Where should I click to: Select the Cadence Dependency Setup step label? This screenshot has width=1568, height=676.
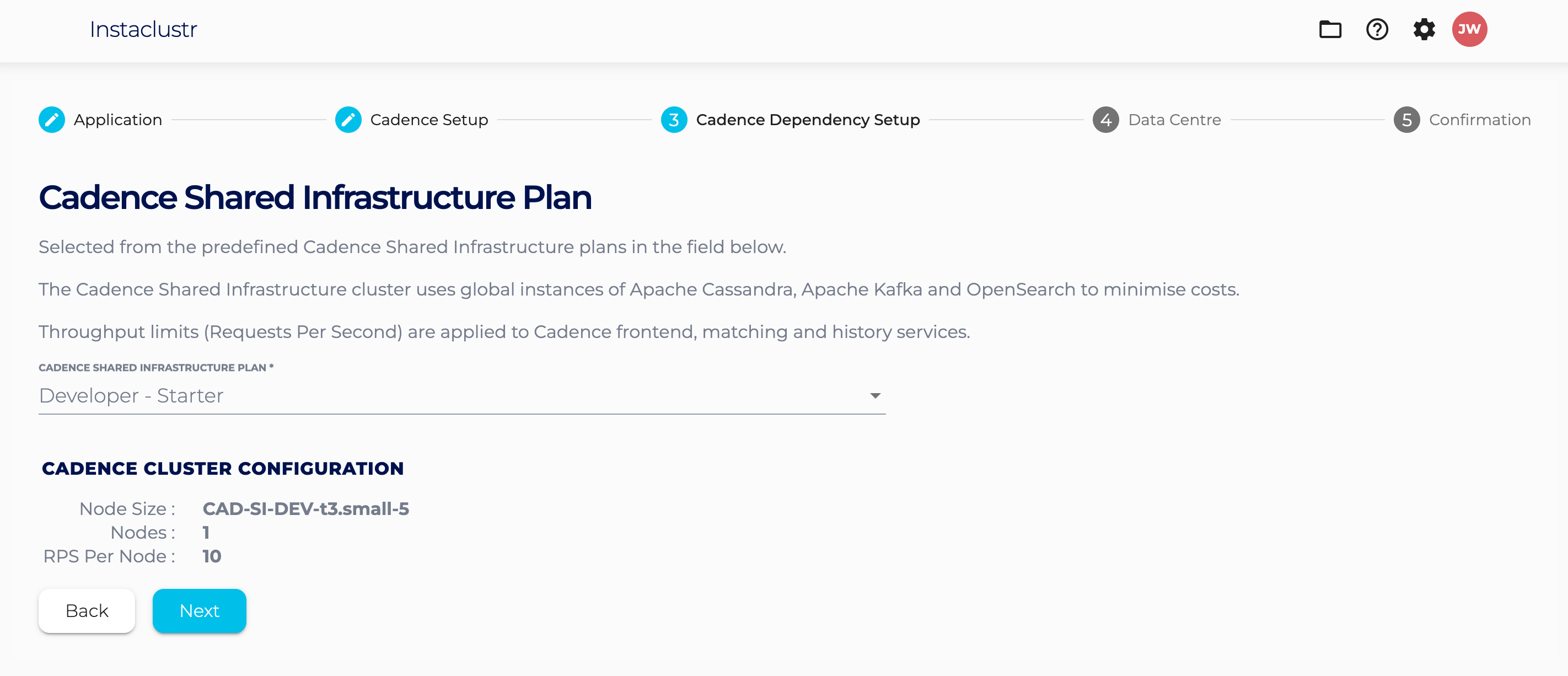808,120
